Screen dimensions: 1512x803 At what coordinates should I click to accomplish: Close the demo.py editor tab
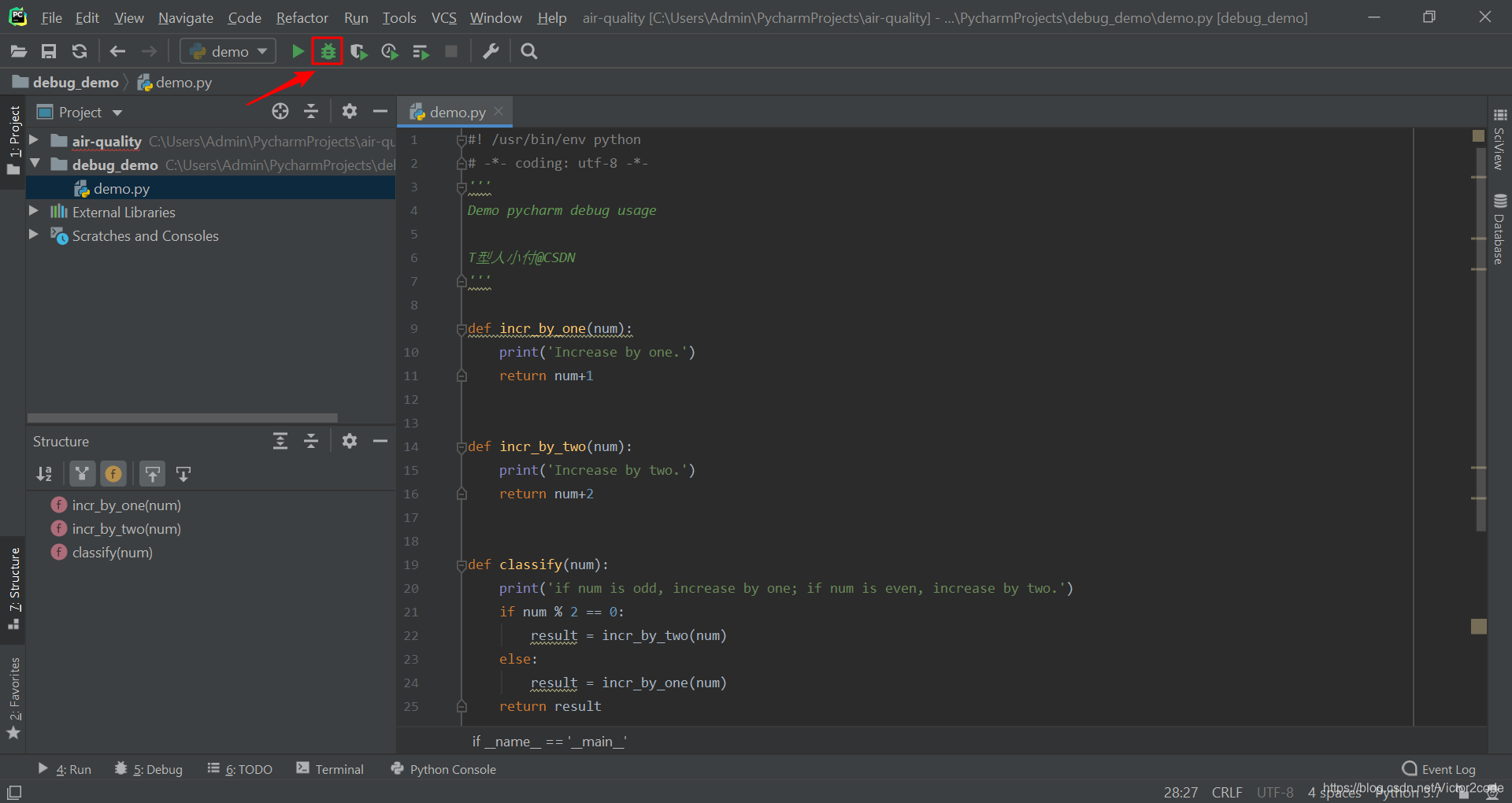pyautogui.click(x=498, y=112)
